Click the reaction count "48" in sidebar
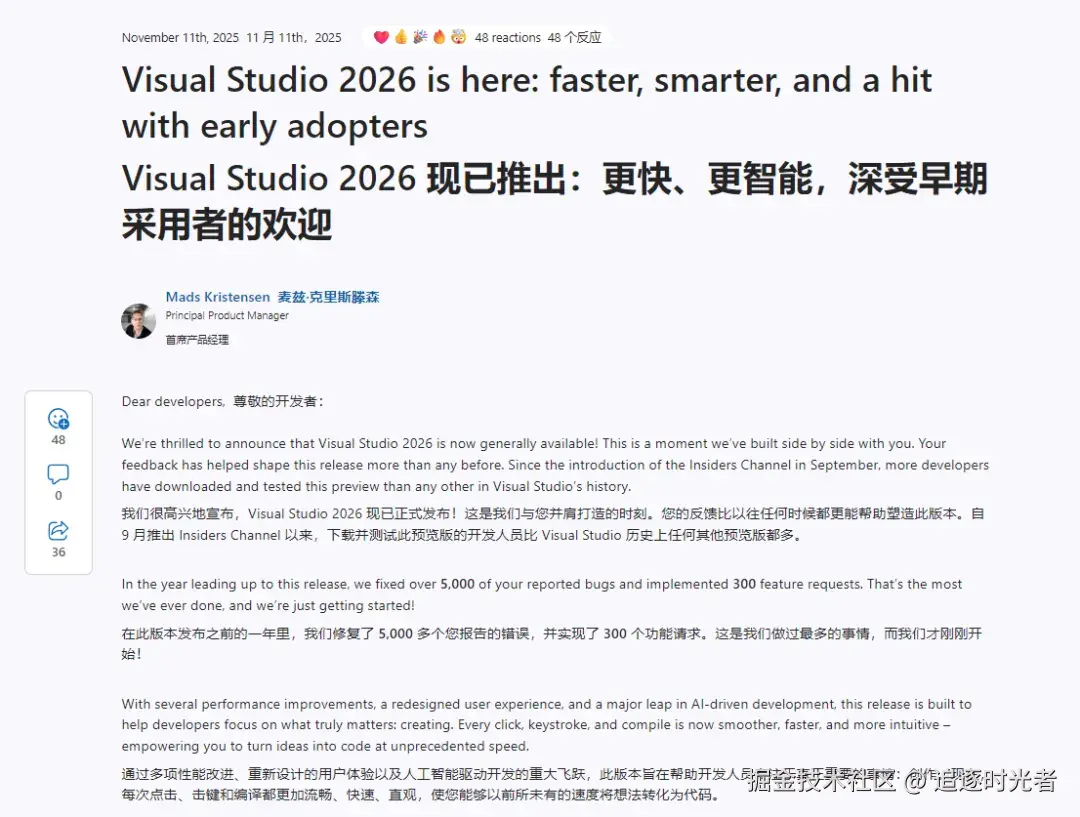Screen dimensions: 1080x817 tap(59, 439)
